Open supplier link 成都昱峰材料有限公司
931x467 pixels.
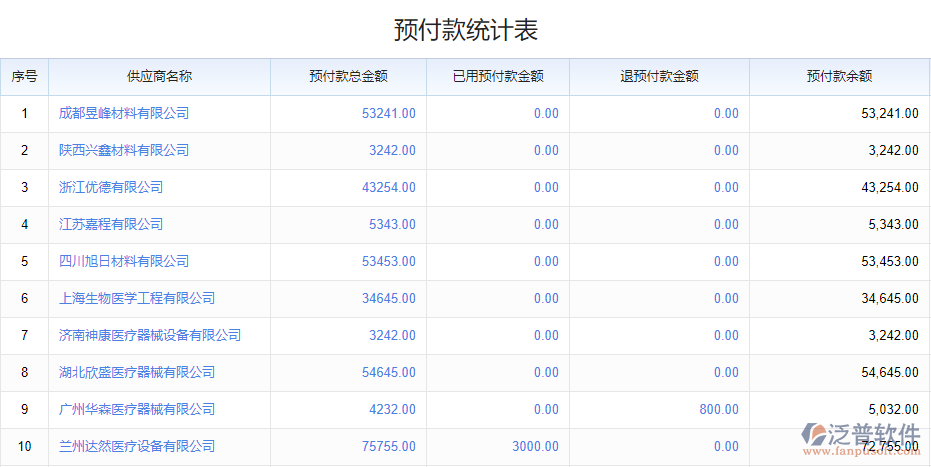124,113
